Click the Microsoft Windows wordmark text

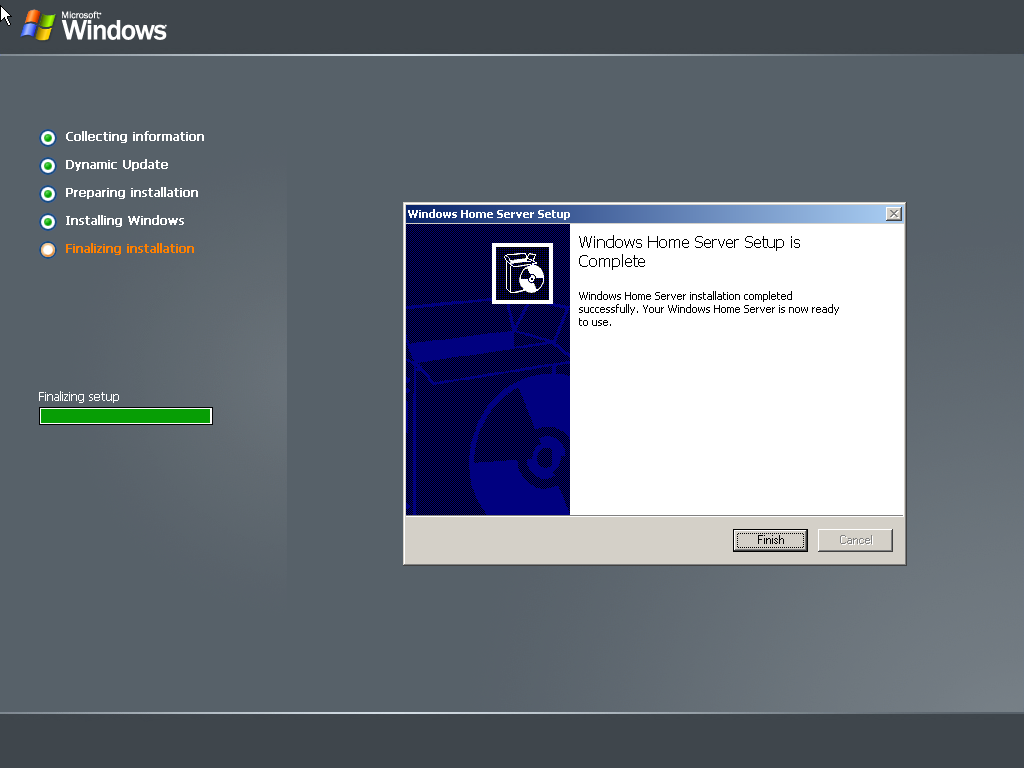tap(114, 27)
